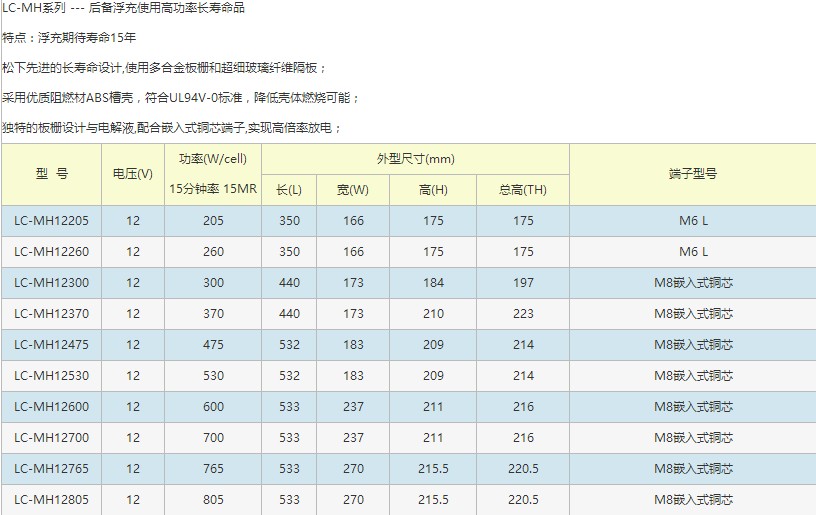Click voltage 12 in LC-MH12205 row
This screenshot has width=816, height=515.
tap(133, 221)
